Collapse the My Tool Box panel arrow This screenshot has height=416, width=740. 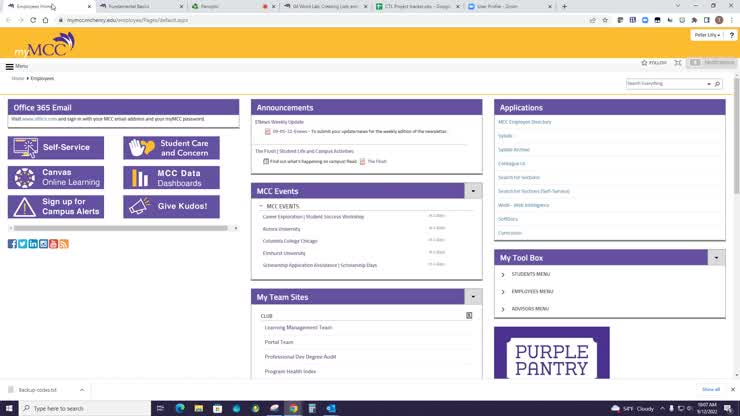tap(716, 258)
